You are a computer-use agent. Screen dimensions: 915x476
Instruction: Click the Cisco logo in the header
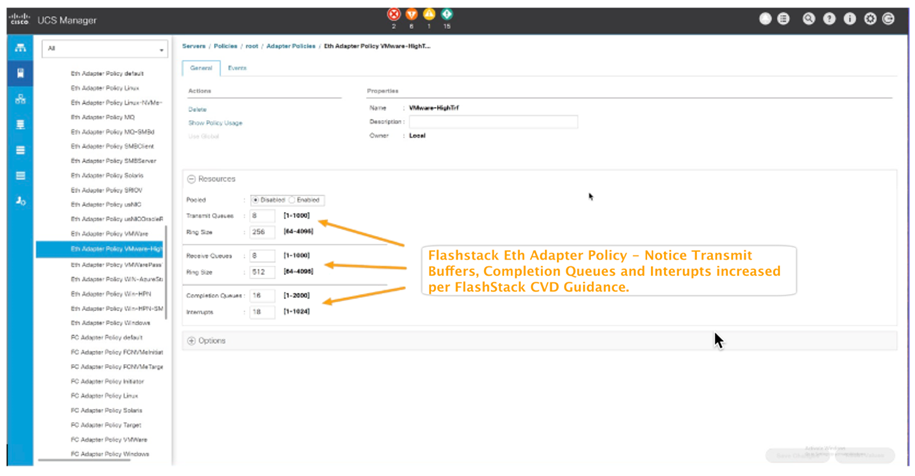click(19, 19)
